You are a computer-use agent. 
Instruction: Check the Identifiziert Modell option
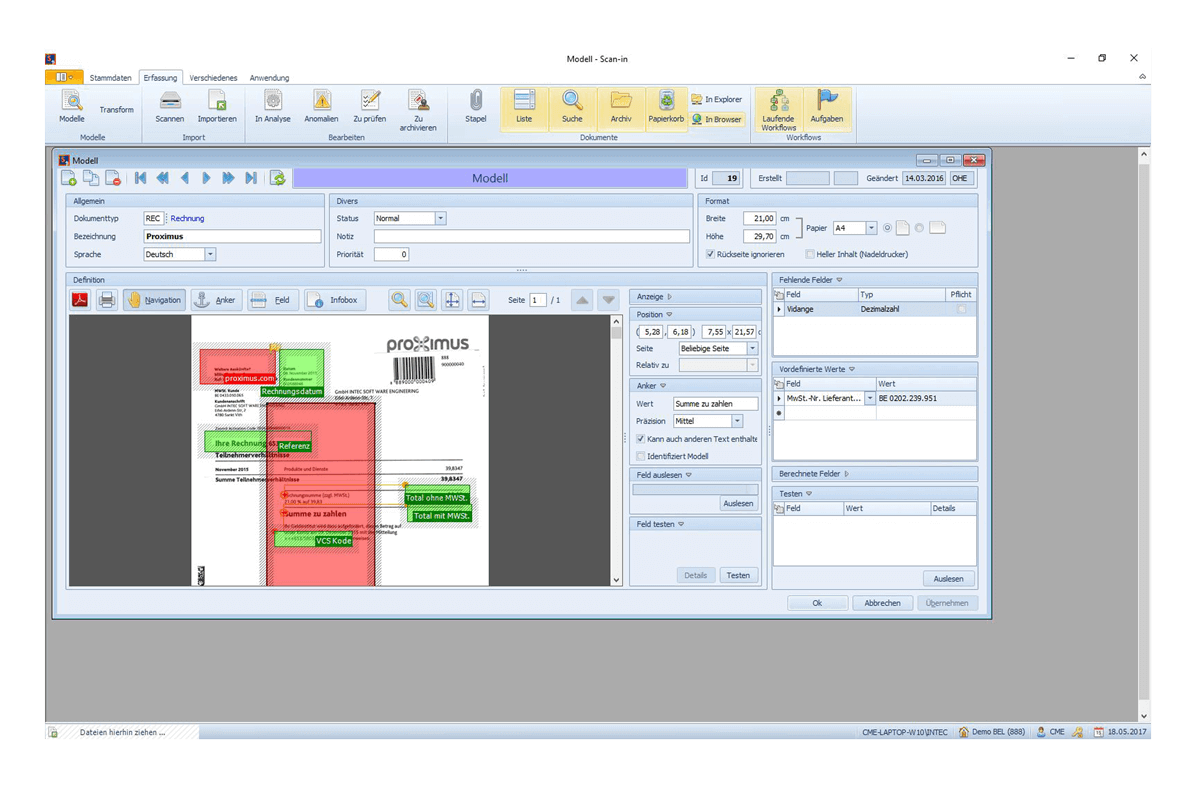click(641, 456)
